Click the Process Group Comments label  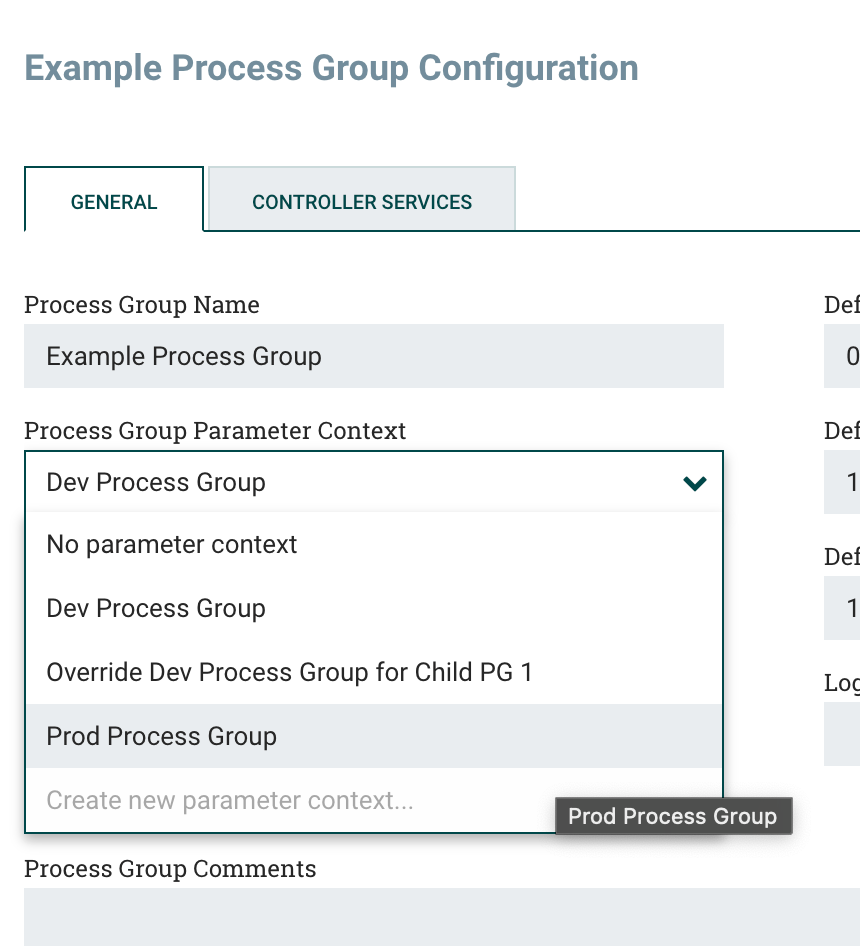tap(170, 869)
